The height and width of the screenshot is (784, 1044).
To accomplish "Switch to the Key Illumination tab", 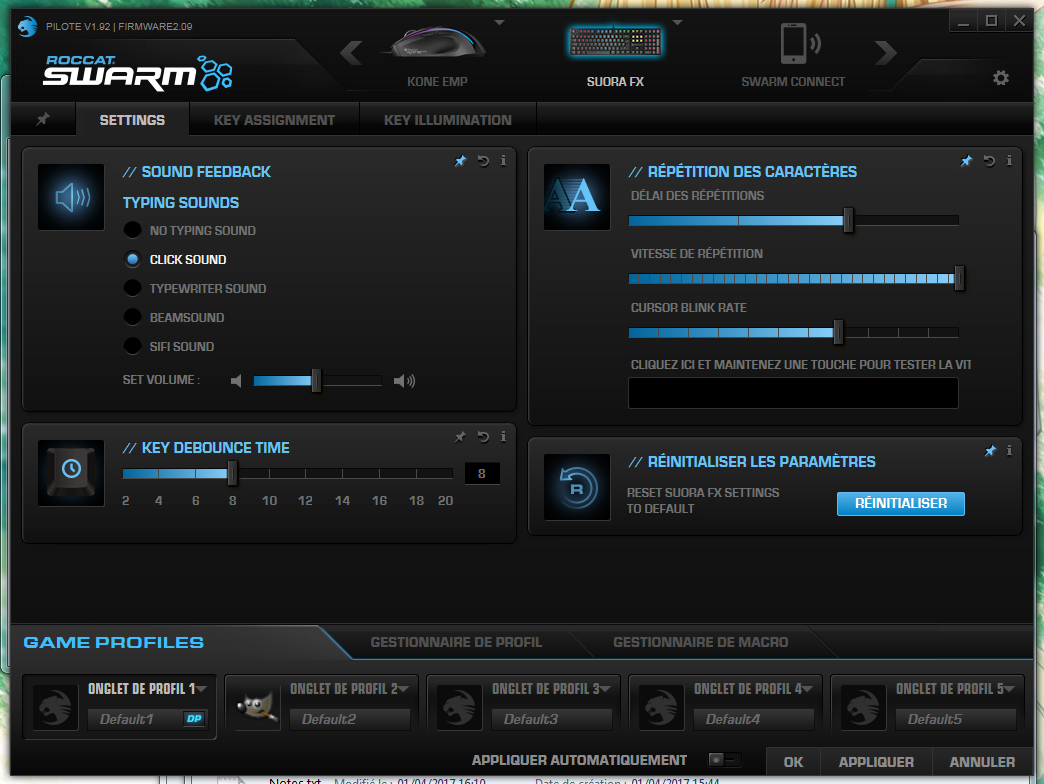I will pyautogui.click(x=447, y=120).
